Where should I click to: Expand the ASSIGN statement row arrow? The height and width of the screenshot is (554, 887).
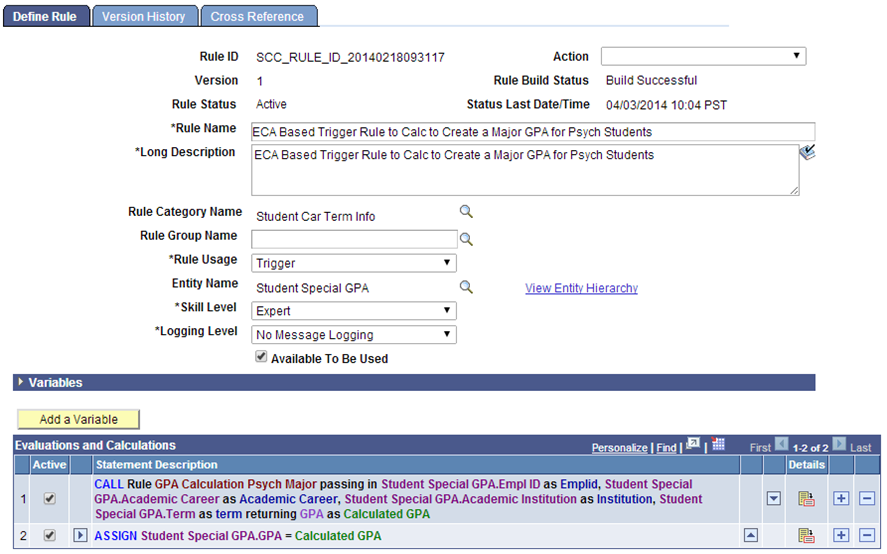tap(80, 535)
